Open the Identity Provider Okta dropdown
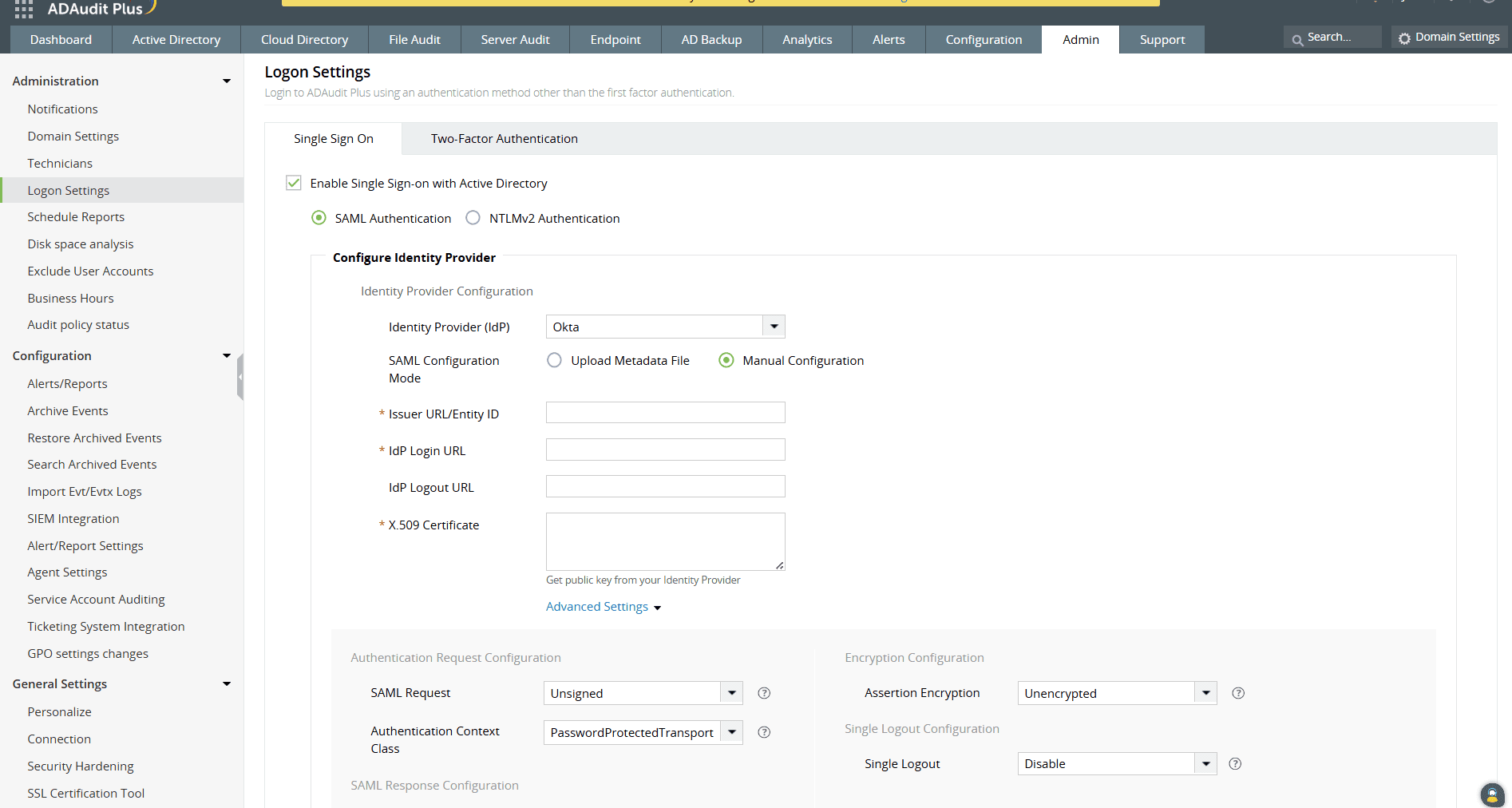The width and height of the screenshot is (1512, 808). coord(773,326)
